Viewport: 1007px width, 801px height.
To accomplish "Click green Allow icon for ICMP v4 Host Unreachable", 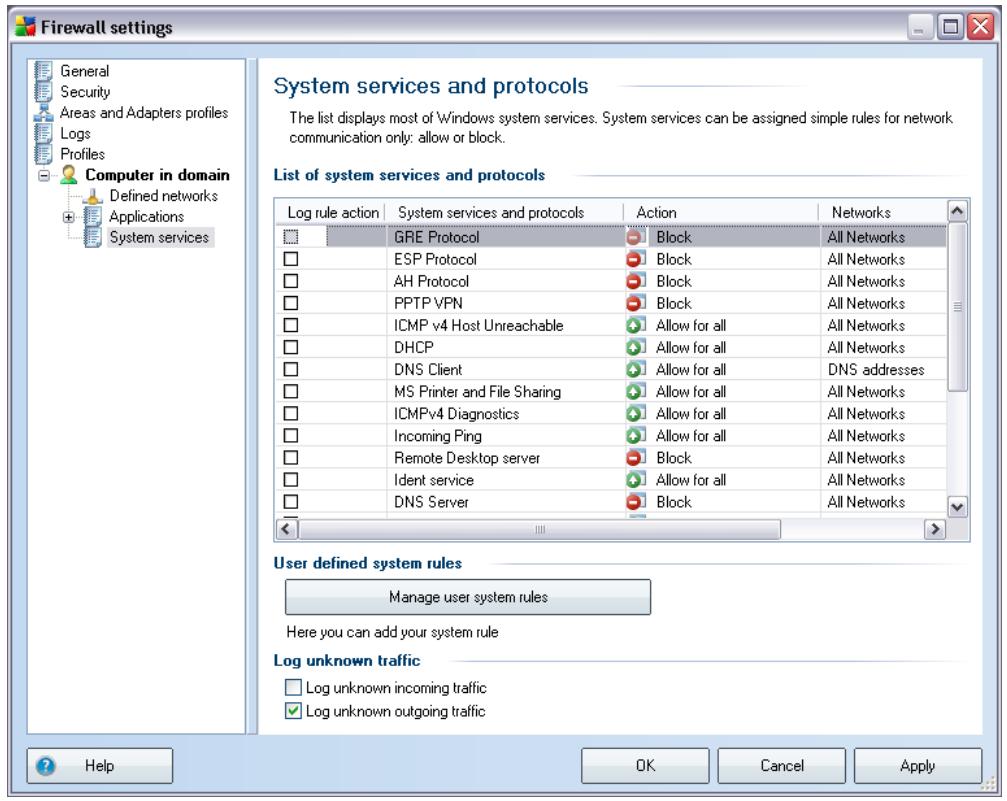I will pyautogui.click(x=635, y=326).
